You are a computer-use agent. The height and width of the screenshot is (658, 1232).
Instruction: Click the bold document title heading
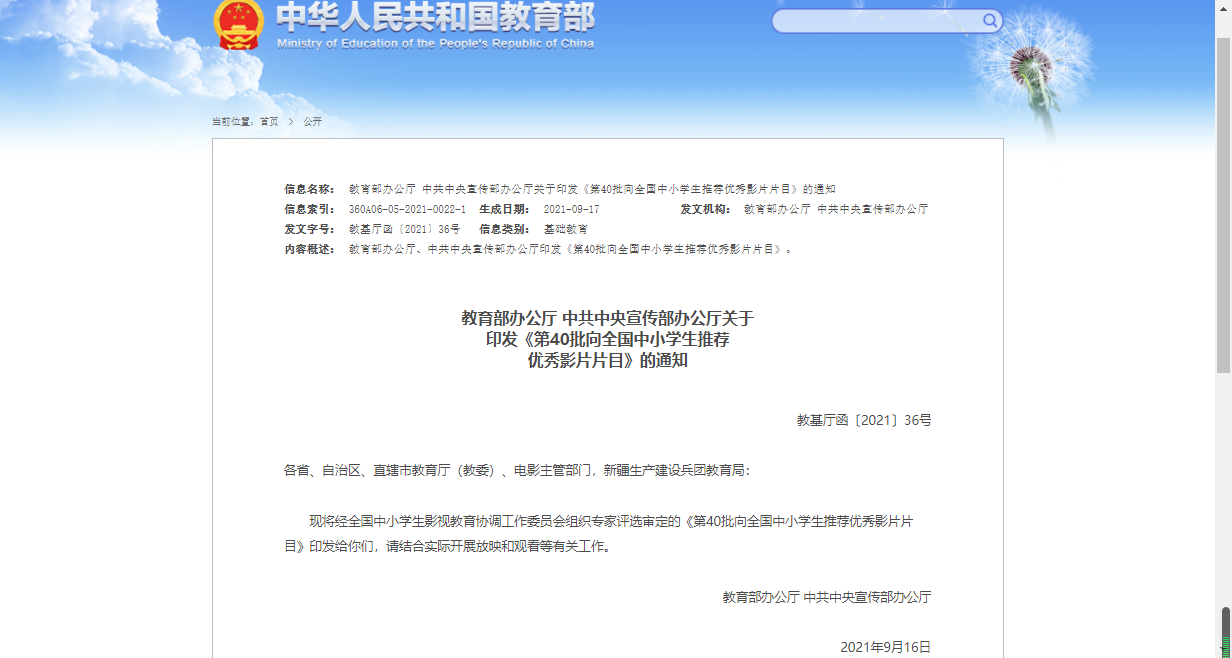click(607, 339)
